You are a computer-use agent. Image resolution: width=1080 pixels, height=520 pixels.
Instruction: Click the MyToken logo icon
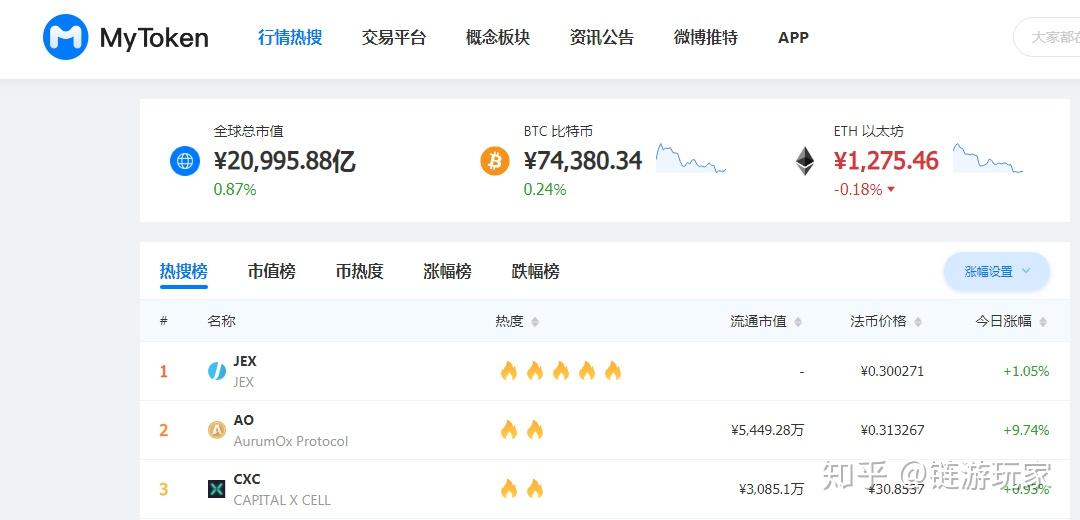click(x=65, y=37)
